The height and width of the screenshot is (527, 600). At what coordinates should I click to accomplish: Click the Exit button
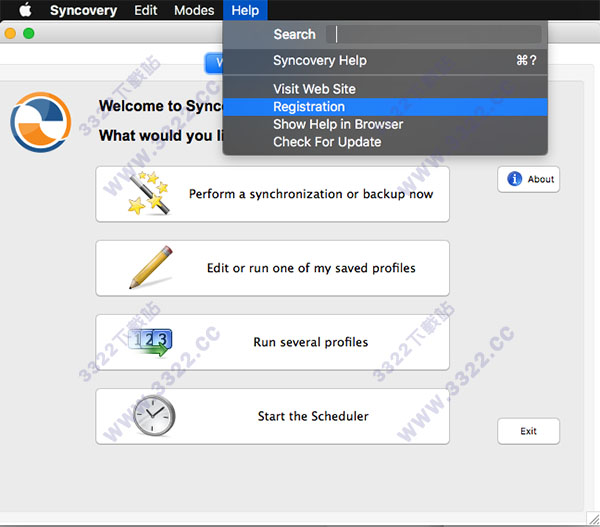tap(528, 431)
